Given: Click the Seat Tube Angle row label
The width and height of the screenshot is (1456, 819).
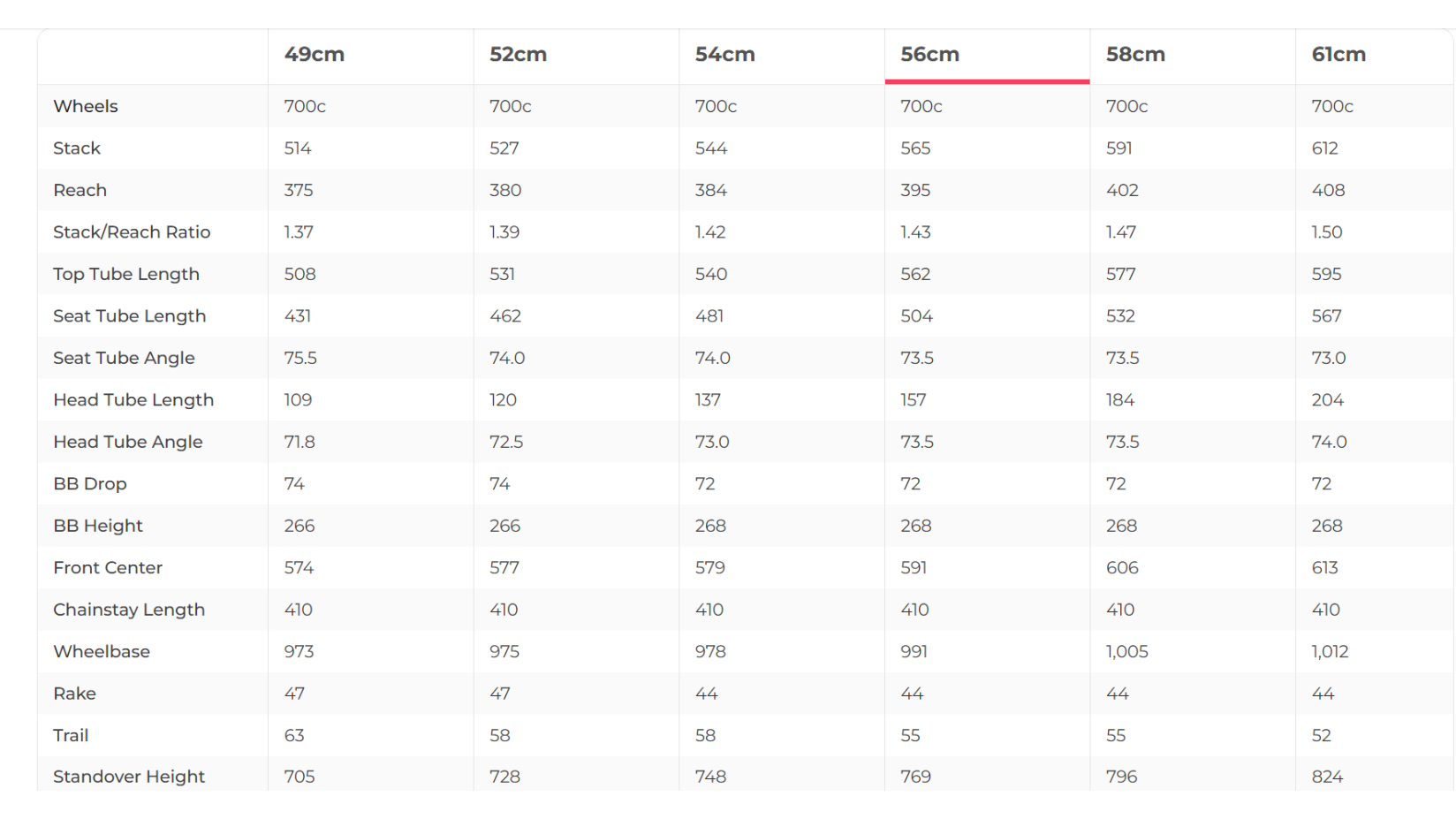Looking at the screenshot, I should click(124, 359).
